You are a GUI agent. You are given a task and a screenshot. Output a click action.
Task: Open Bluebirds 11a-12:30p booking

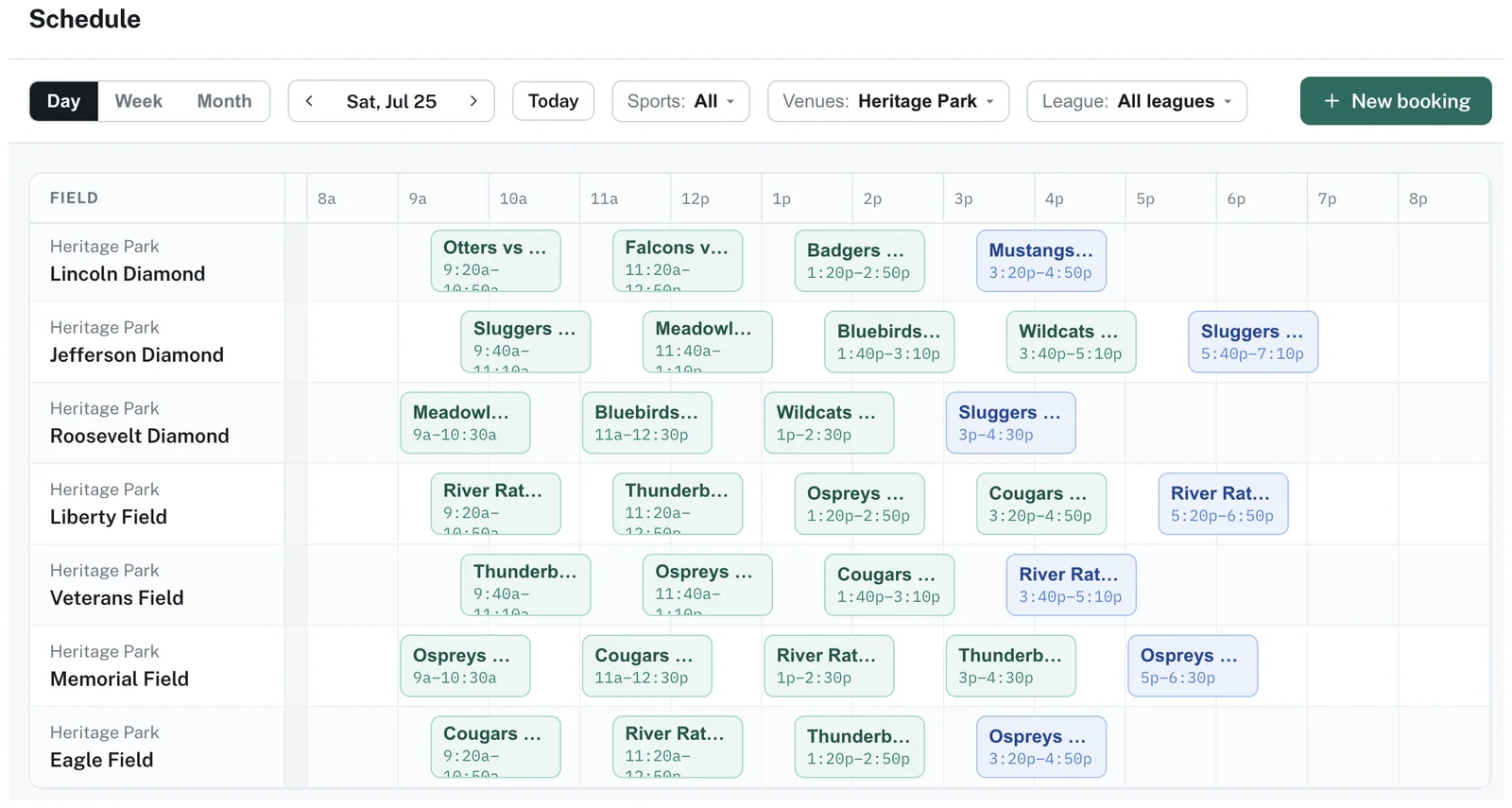(x=647, y=423)
